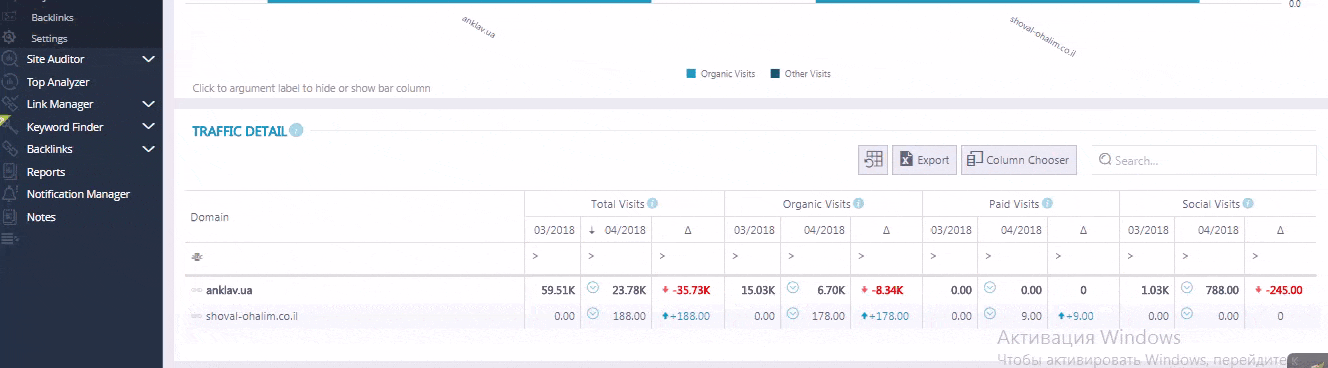Click link icon left of shoval-ohalim.co.il
This screenshot has width=1328, height=368.
tap(197, 316)
